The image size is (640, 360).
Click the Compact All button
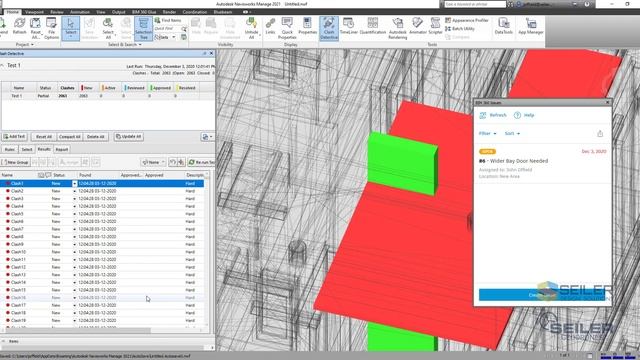tap(69, 137)
